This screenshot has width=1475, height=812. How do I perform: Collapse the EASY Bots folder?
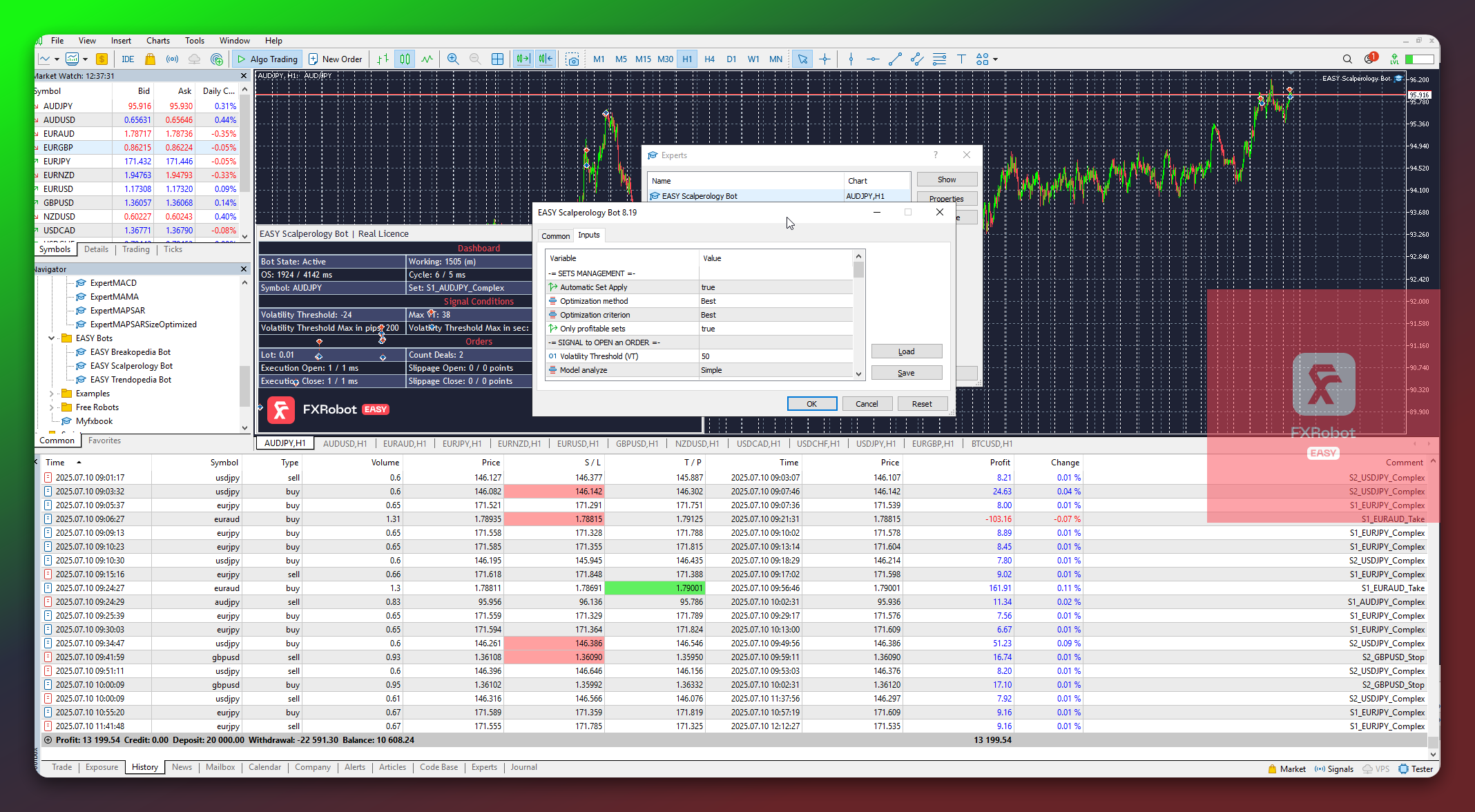tap(52, 338)
